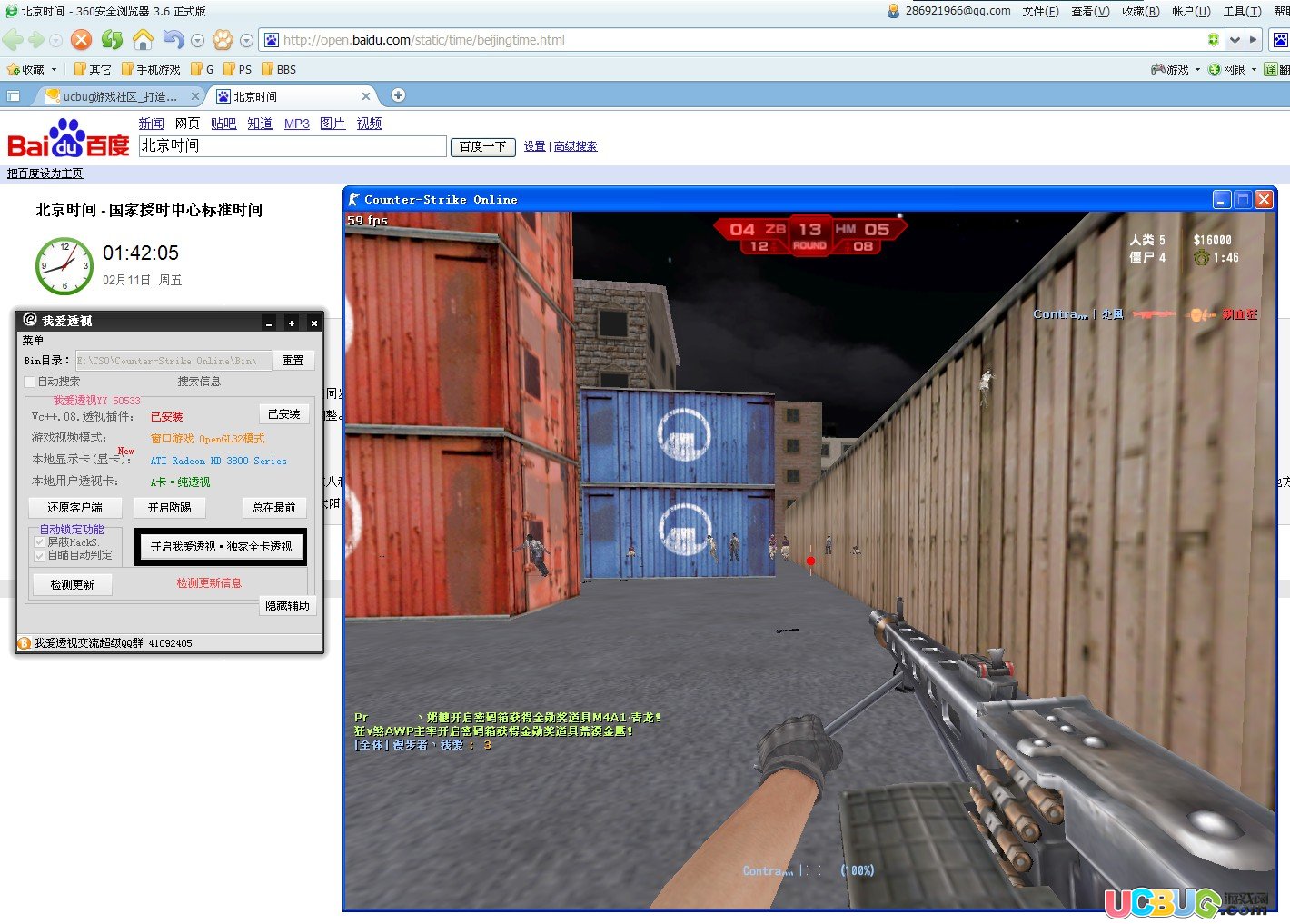Open the 游戏 gamepad toolbar button
Screen dimensions: 1290x924
coord(1170,69)
